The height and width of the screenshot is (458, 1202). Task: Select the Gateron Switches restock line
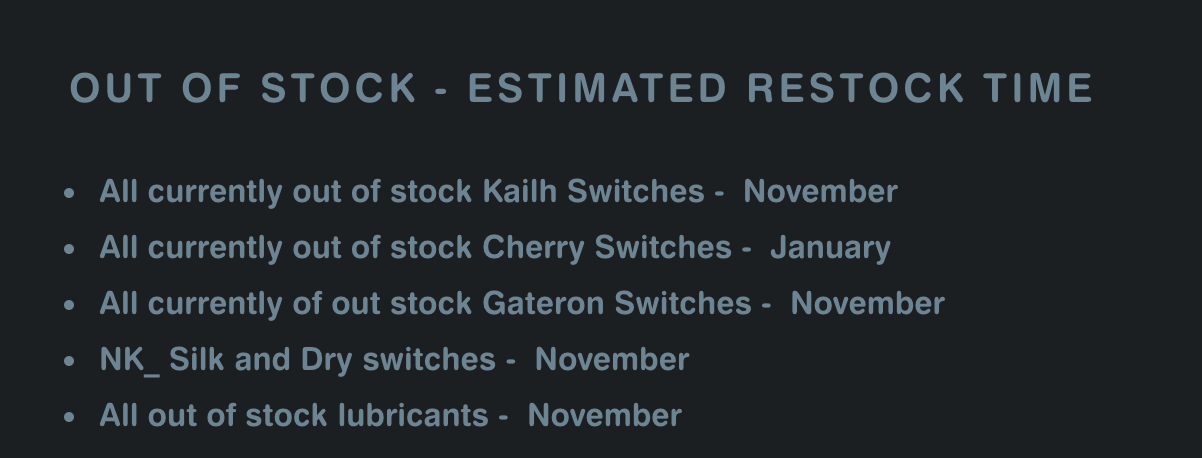click(522, 303)
